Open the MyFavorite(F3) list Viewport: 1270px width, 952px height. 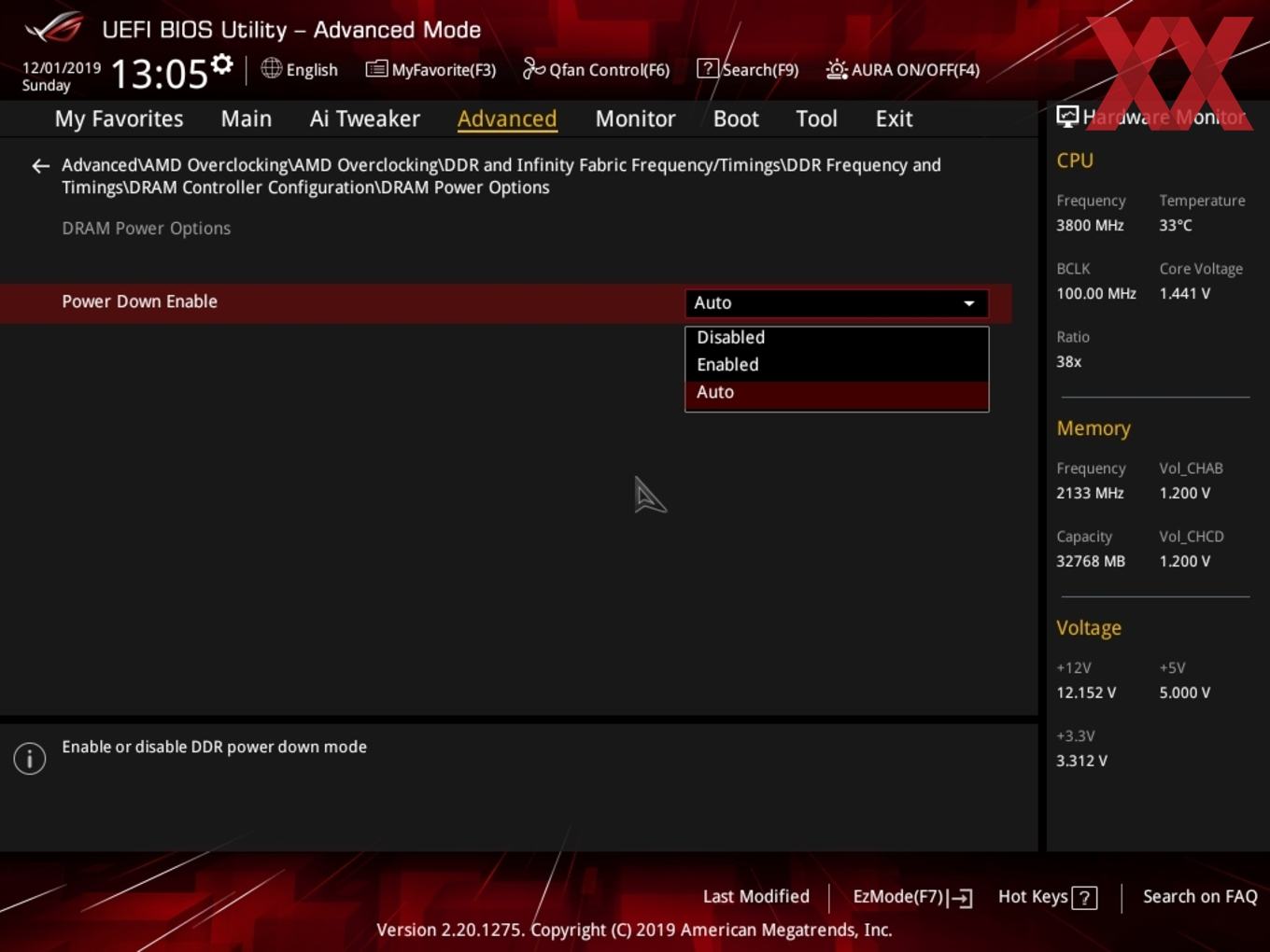pos(430,70)
